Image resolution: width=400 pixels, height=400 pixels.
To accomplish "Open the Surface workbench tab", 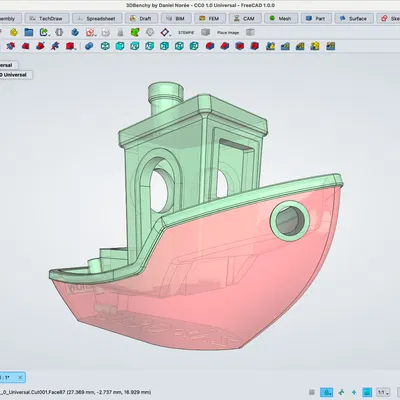I will [354, 18].
